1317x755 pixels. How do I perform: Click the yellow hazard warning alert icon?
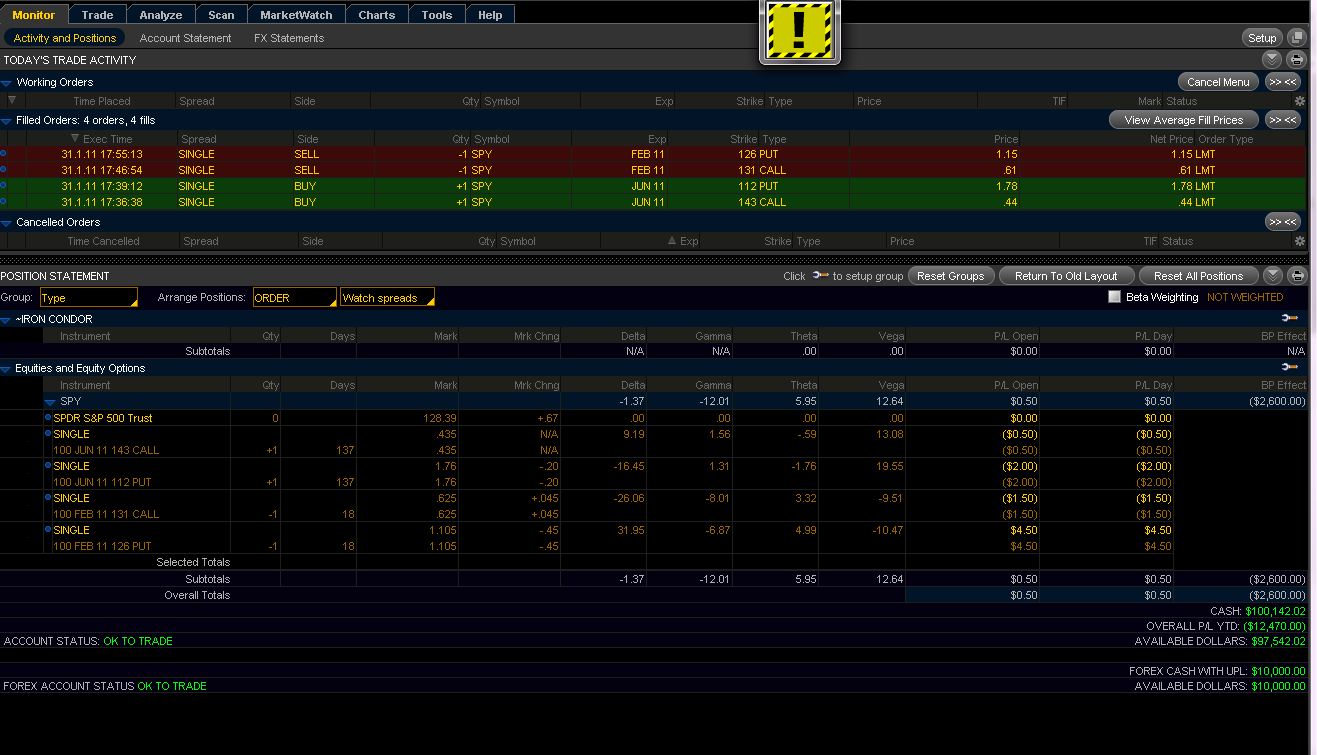coord(798,32)
